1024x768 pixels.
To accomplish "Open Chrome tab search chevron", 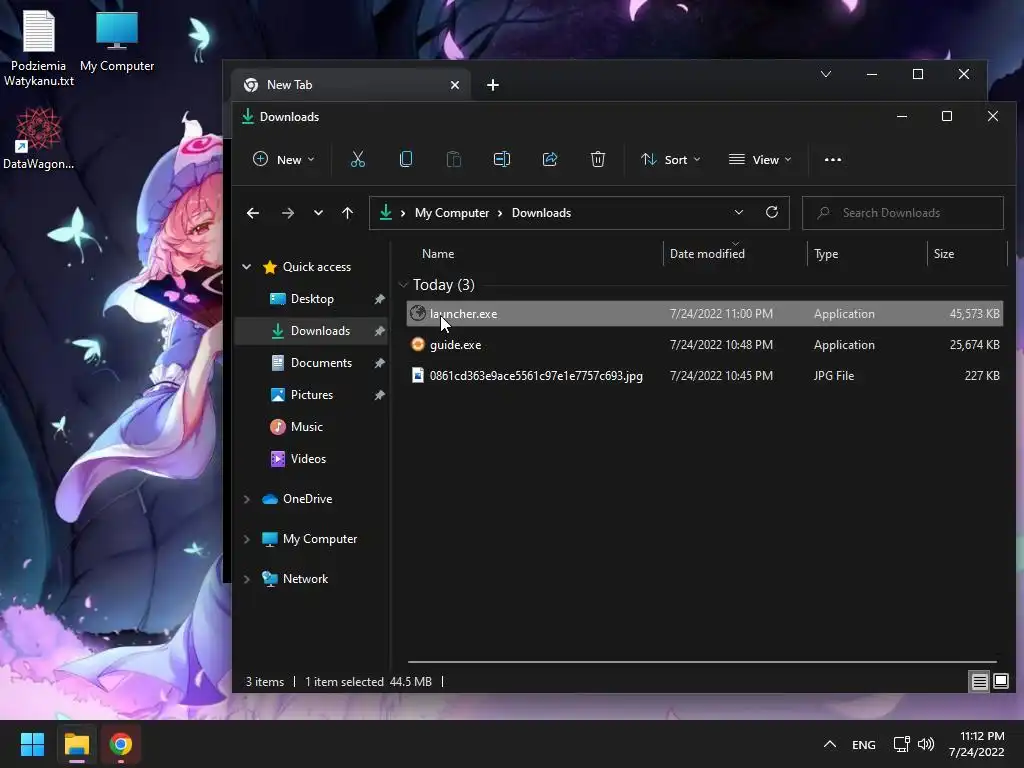I will point(825,74).
